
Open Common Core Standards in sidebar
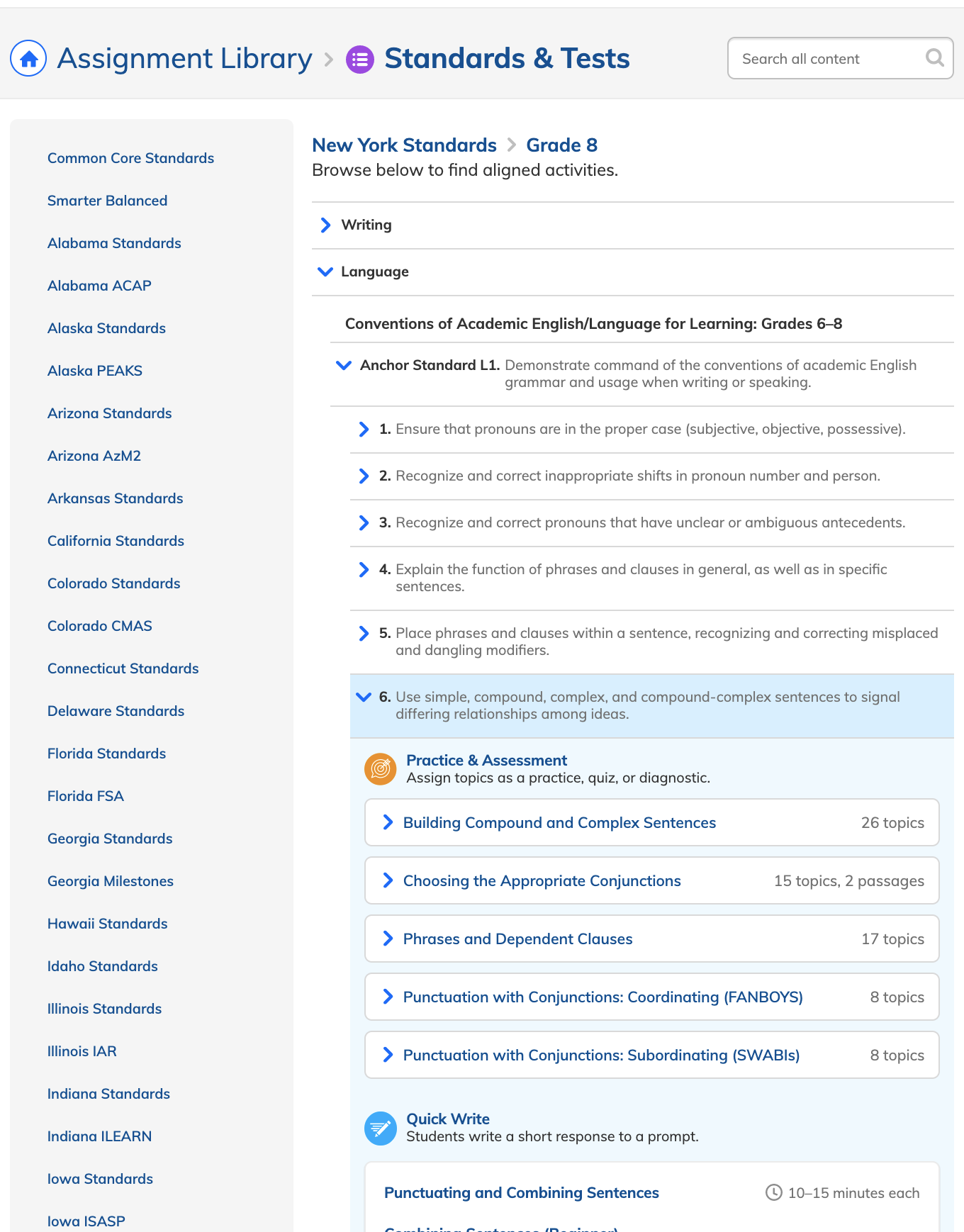pyautogui.click(x=130, y=158)
